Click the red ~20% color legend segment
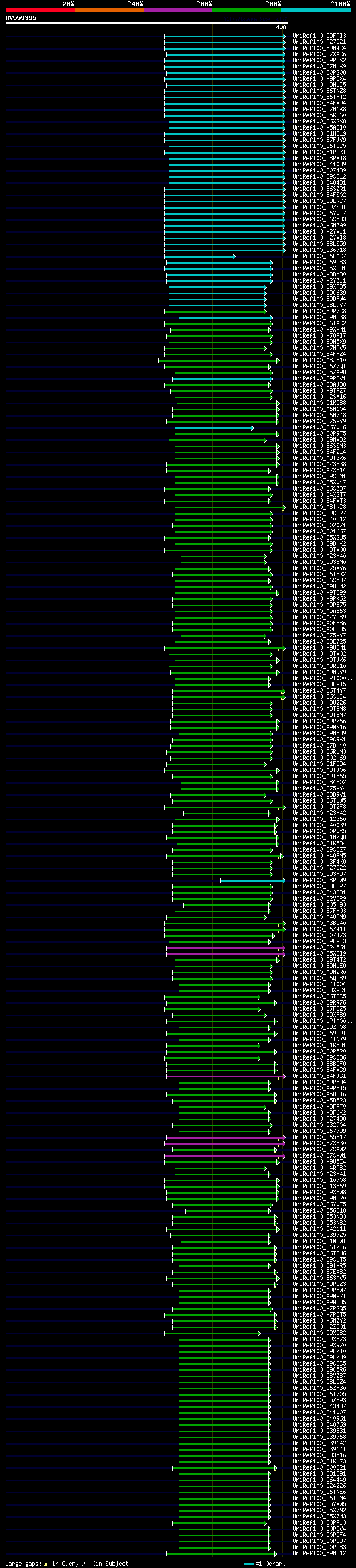Screen dimensions: 356x1568 [40, 10]
